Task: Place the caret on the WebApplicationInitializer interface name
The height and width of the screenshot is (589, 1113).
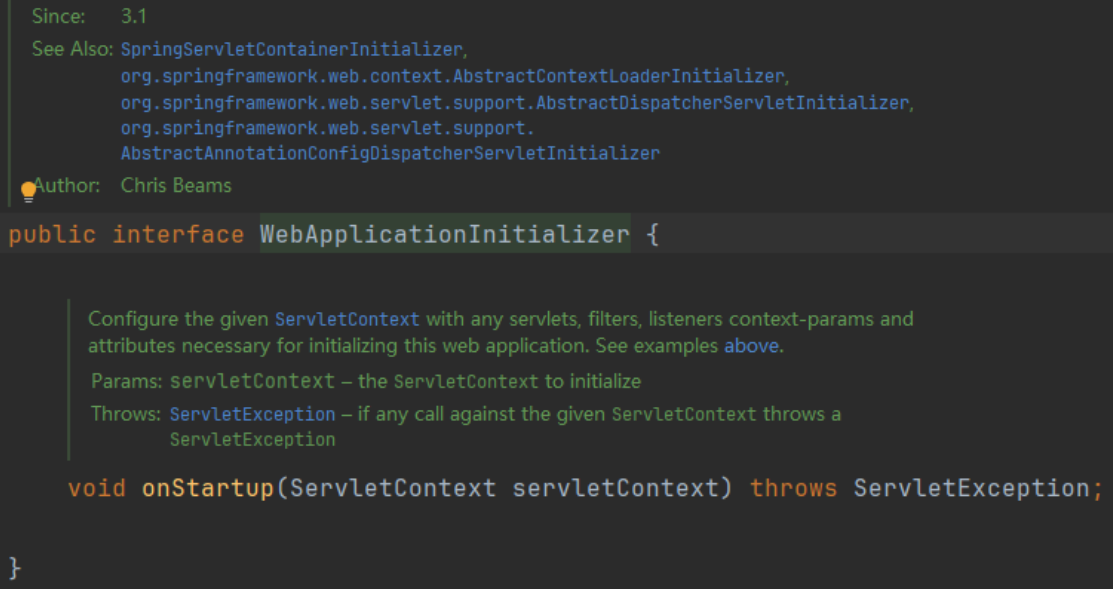Action: tap(445, 234)
